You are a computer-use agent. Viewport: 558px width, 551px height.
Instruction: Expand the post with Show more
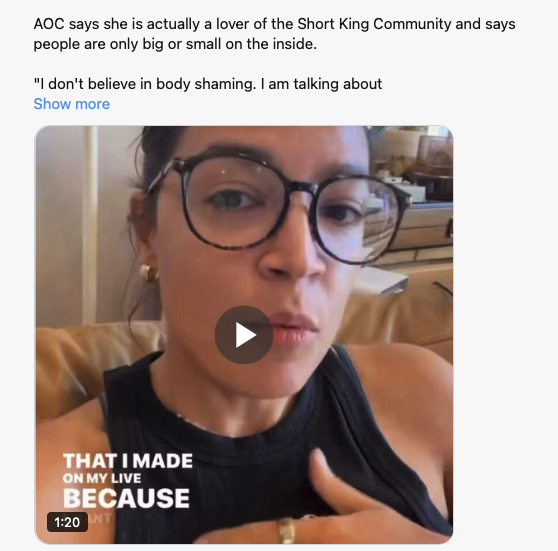click(72, 104)
